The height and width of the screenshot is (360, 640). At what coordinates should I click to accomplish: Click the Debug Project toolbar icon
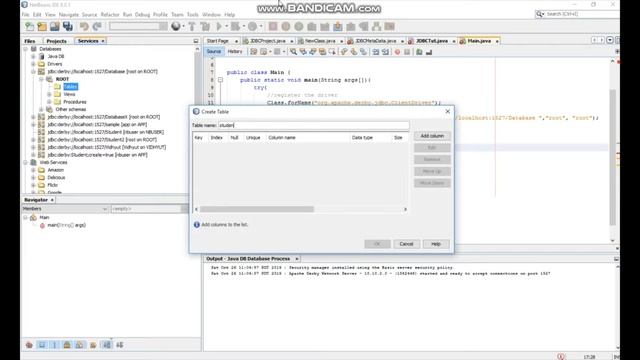[x=236, y=27]
